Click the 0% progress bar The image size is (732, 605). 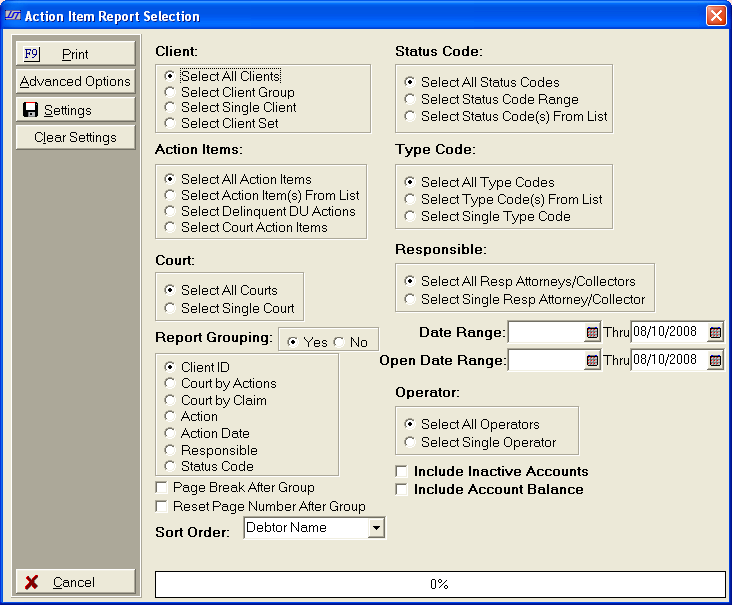tap(439, 584)
